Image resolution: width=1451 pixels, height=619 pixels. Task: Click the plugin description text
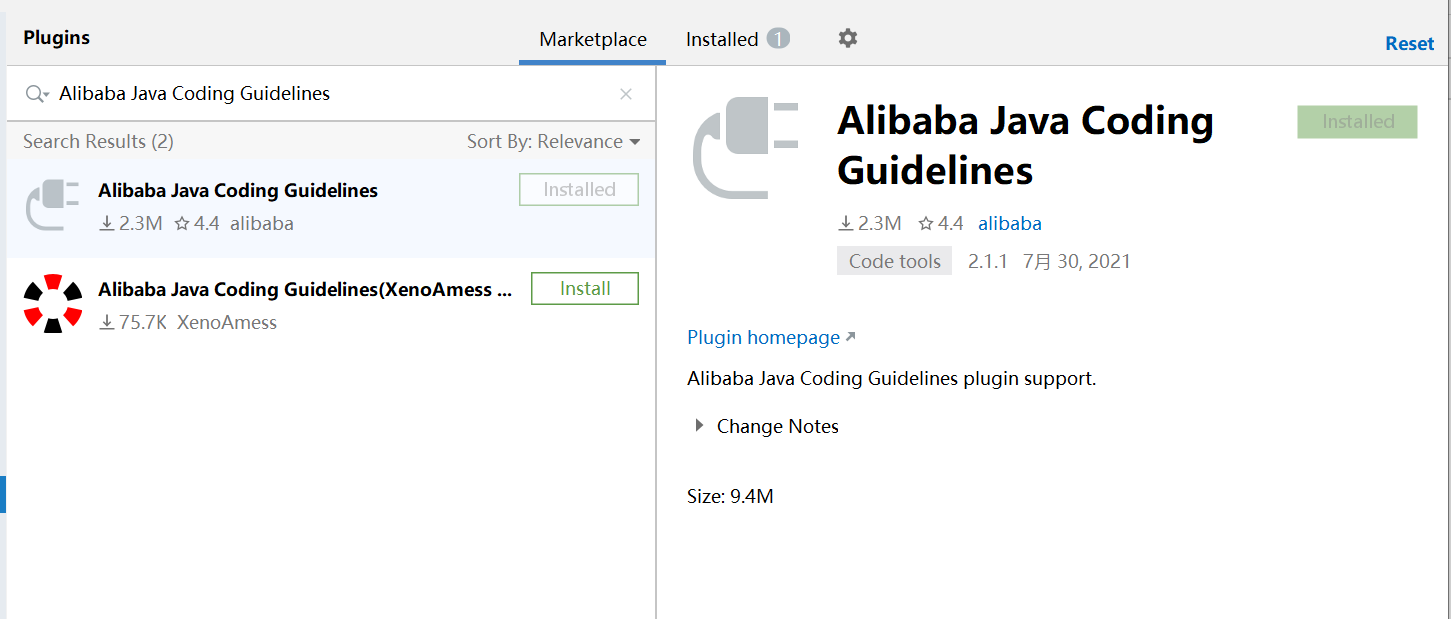click(892, 380)
